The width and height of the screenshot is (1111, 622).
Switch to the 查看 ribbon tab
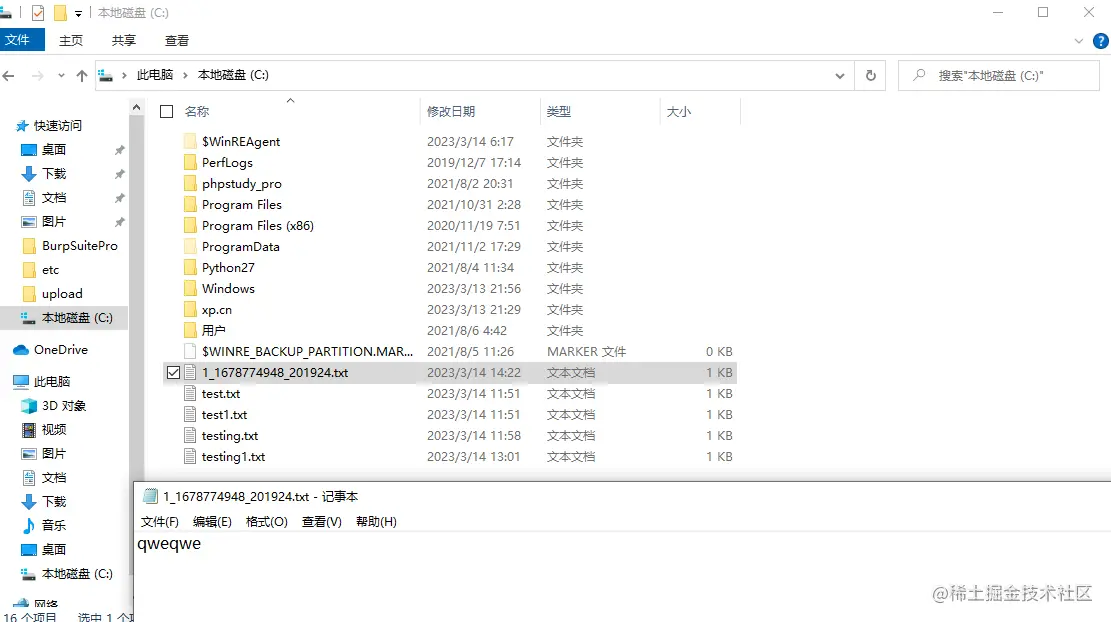point(176,40)
